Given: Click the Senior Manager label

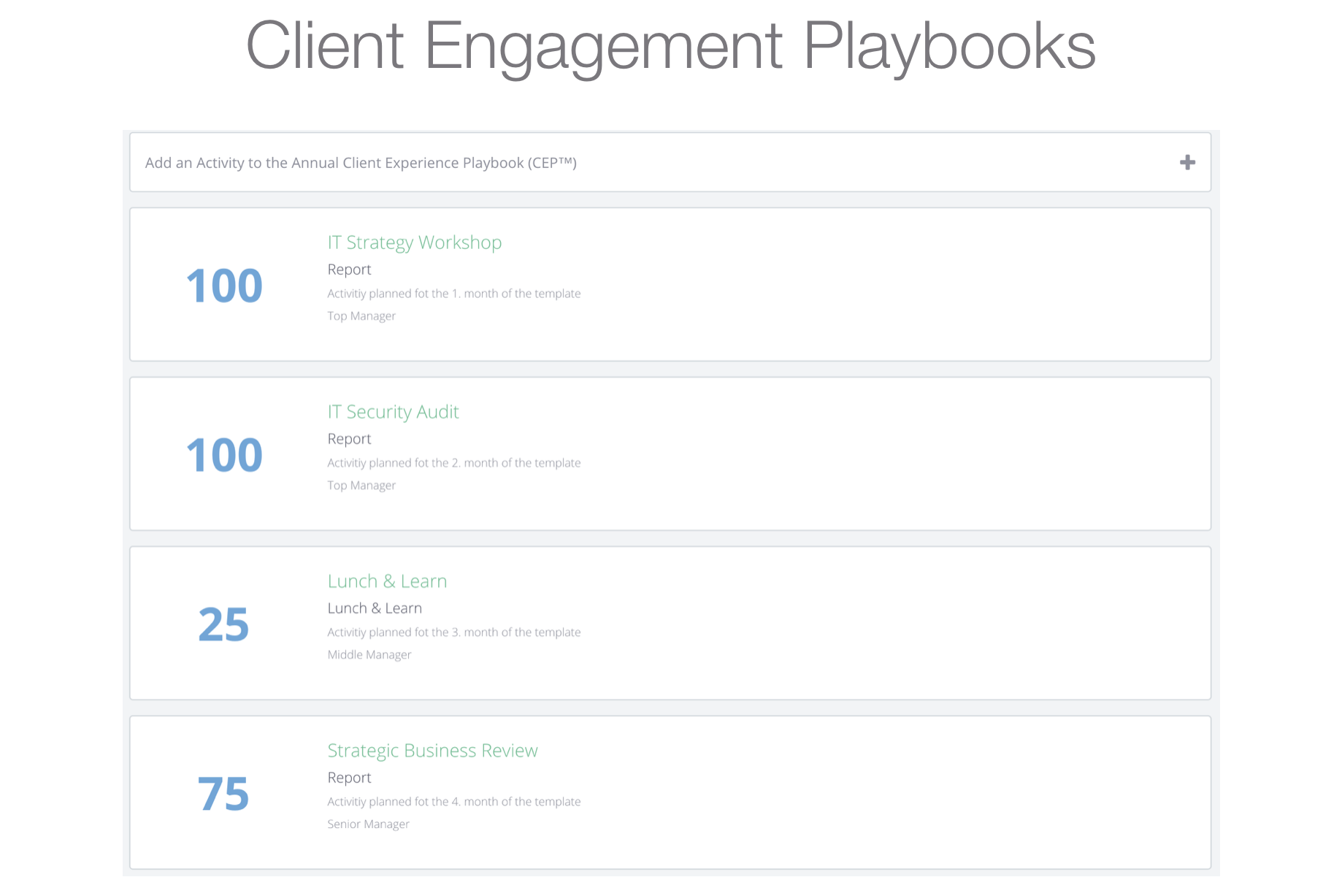Looking at the screenshot, I should pos(368,824).
